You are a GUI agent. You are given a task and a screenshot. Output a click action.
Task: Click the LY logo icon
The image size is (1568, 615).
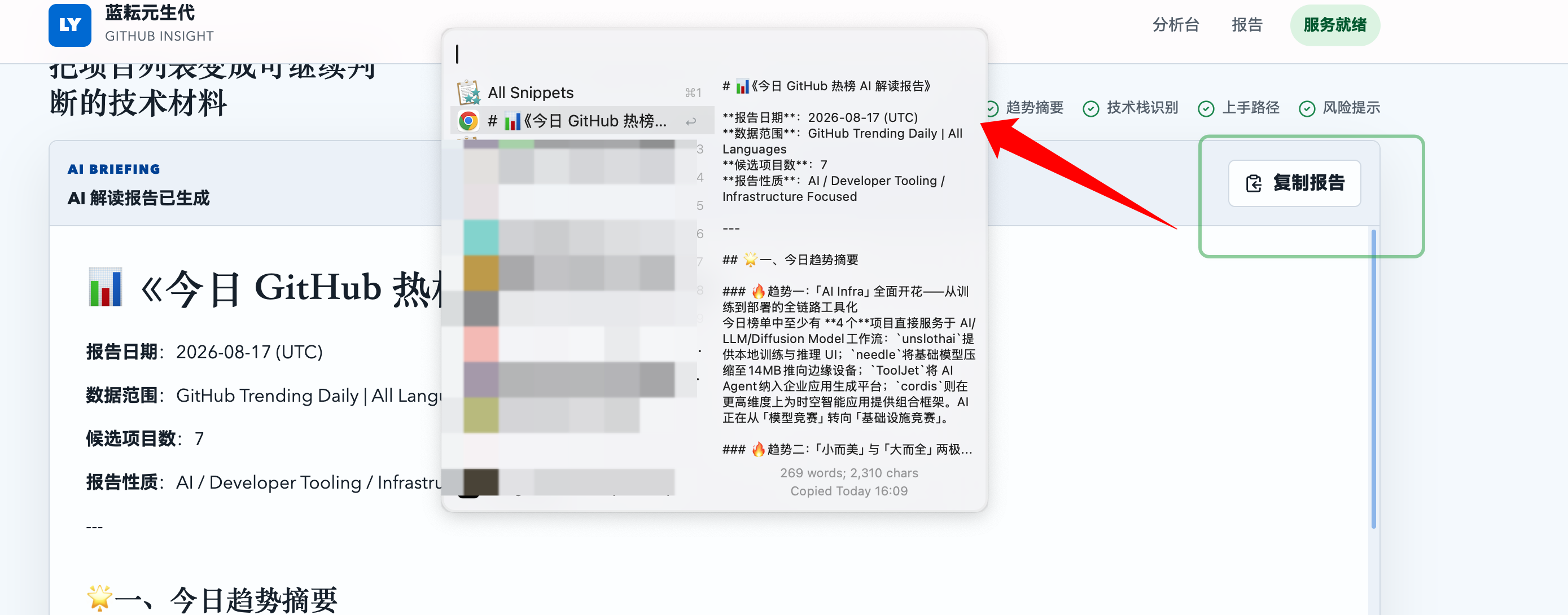point(70,25)
